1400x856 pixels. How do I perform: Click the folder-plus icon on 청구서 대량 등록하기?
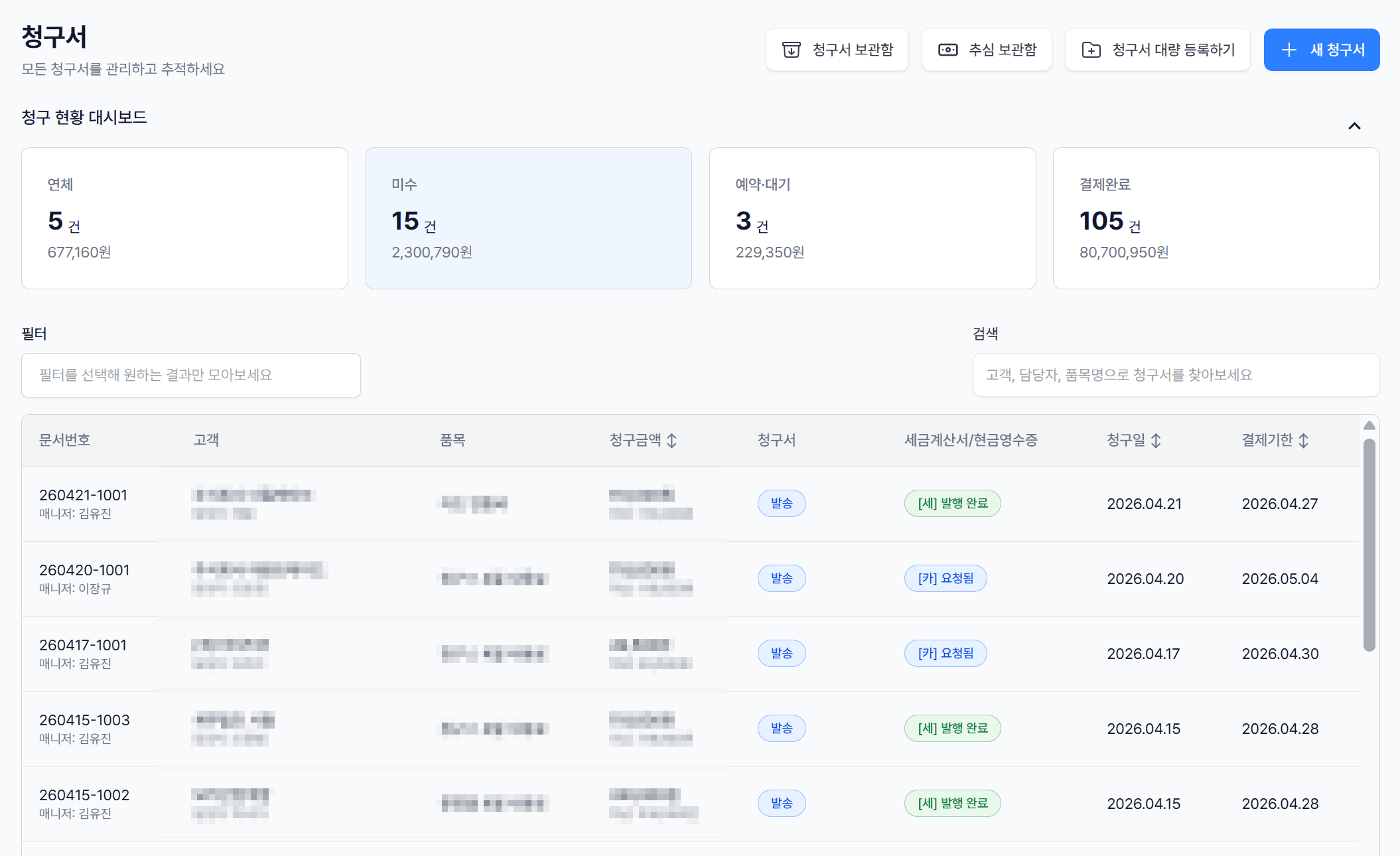pos(1091,50)
